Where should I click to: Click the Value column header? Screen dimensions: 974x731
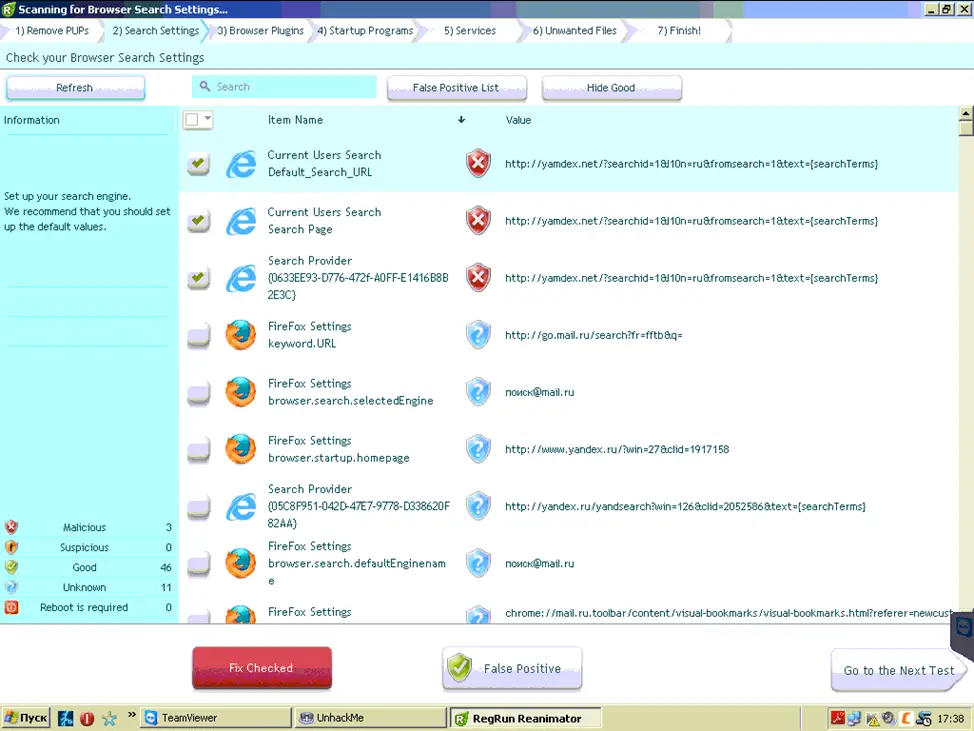tap(518, 120)
